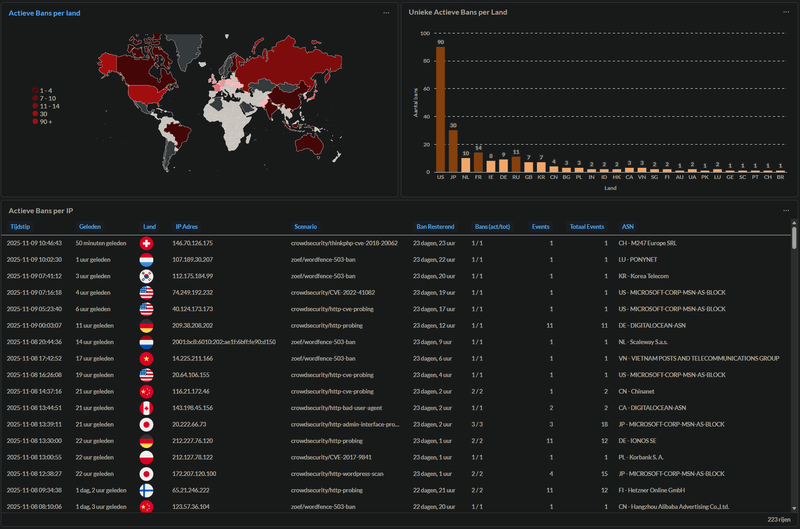This screenshot has height=529, width=800.
Task: Click the US flag for 20.64.106.155
Action: pyautogui.click(x=146, y=375)
